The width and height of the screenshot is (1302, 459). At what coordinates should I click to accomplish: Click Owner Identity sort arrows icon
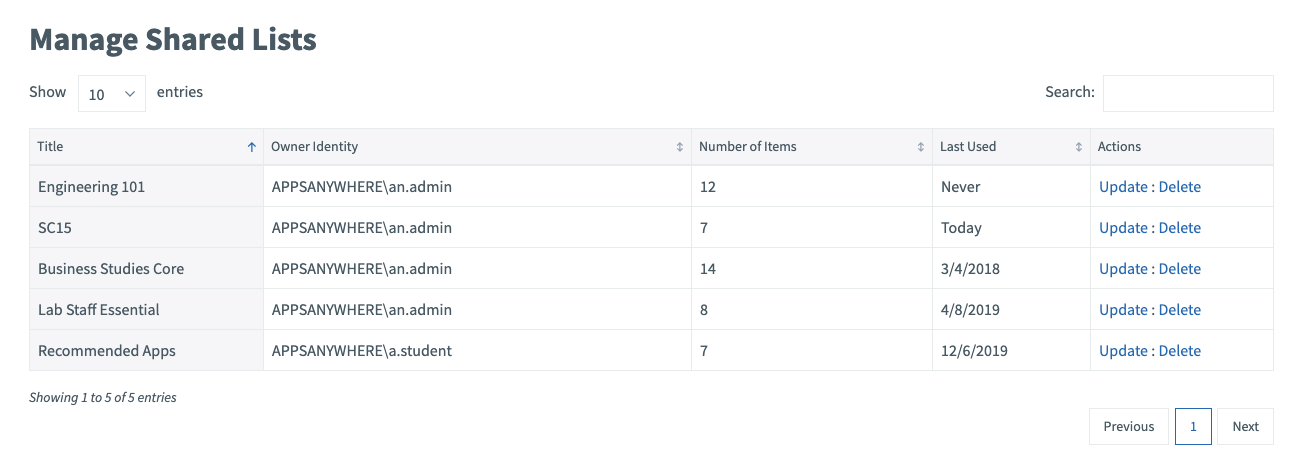680,147
